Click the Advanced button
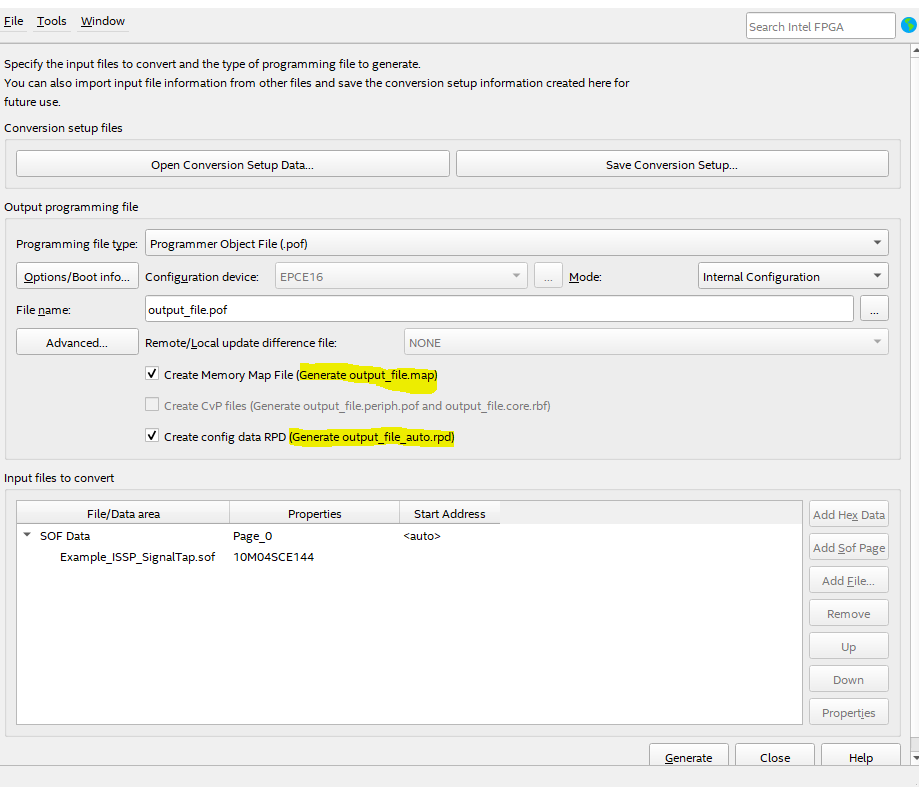The height and width of the screenshot is (787, 919). click(77, 342)
